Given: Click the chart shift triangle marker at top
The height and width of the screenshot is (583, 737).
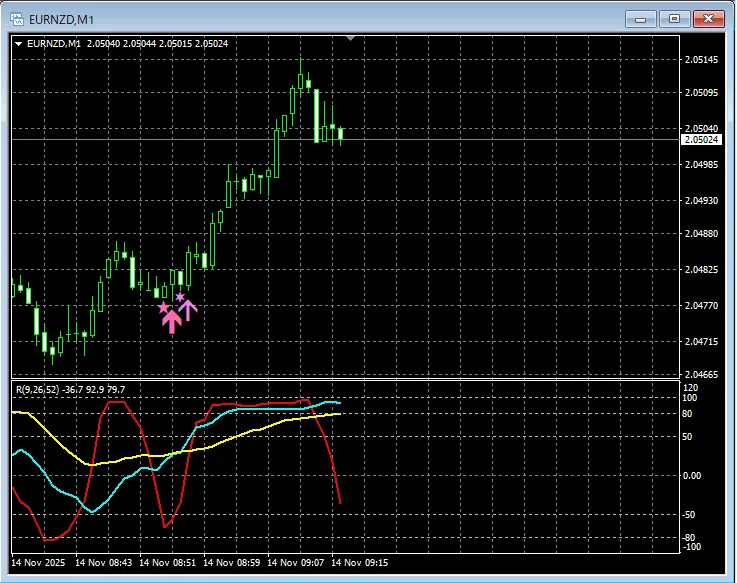Looking at the screenshot, I should 350,38.
